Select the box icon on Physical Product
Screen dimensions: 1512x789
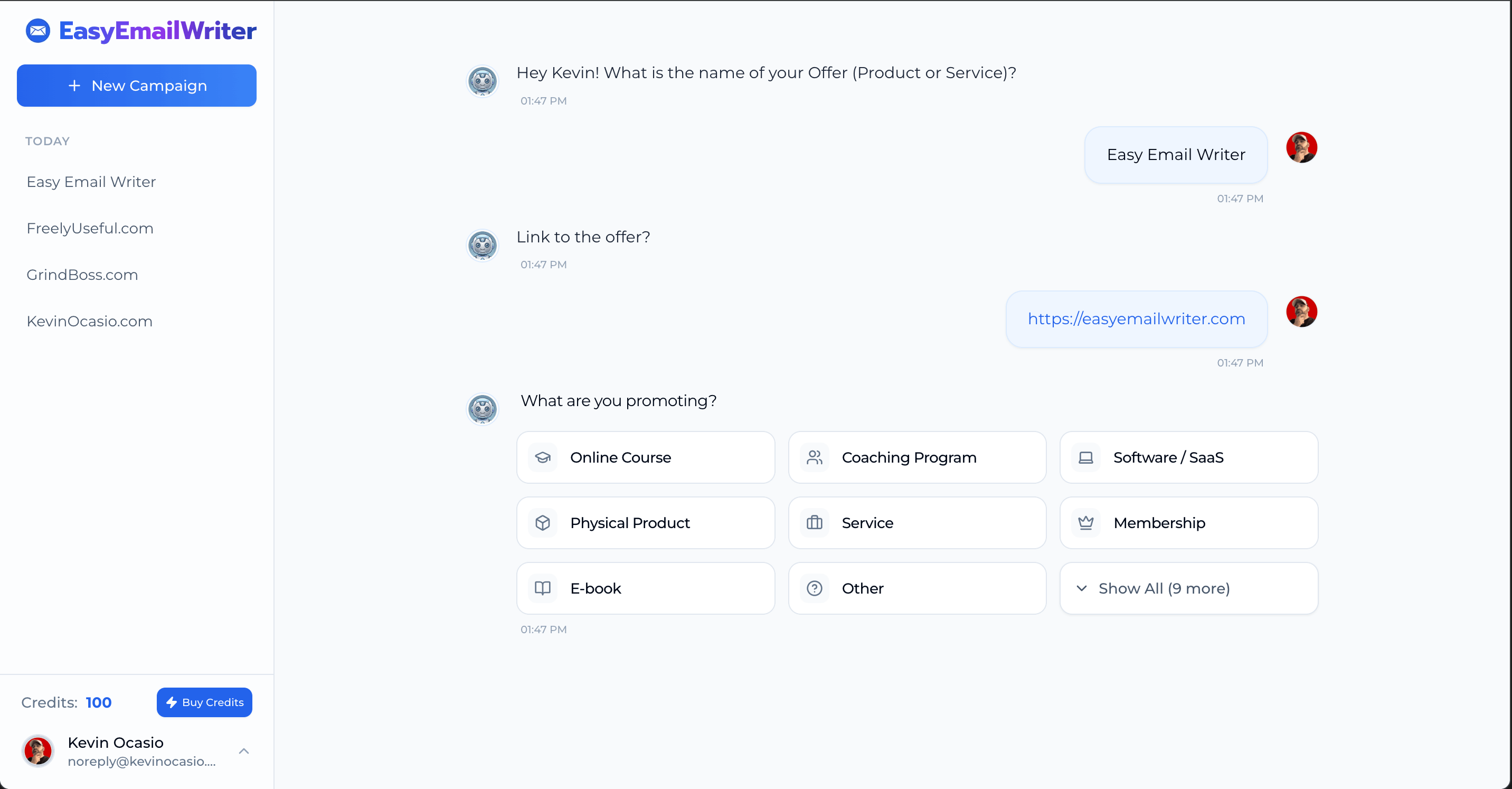pyautogui.click(x=543, y=522)
